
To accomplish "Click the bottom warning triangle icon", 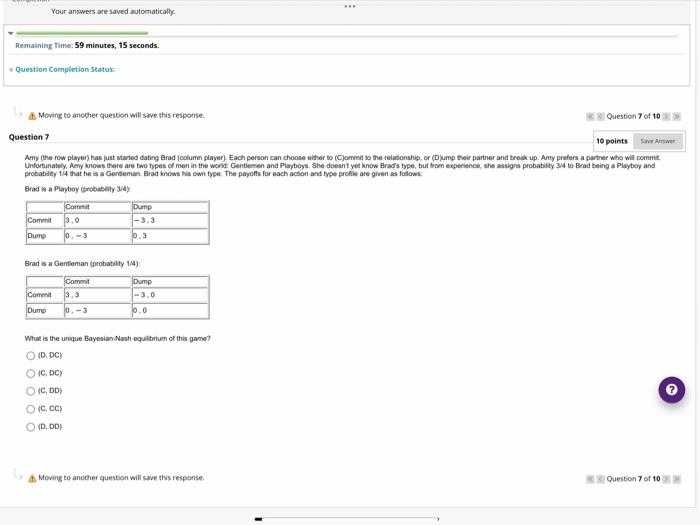I will (32, 478).
